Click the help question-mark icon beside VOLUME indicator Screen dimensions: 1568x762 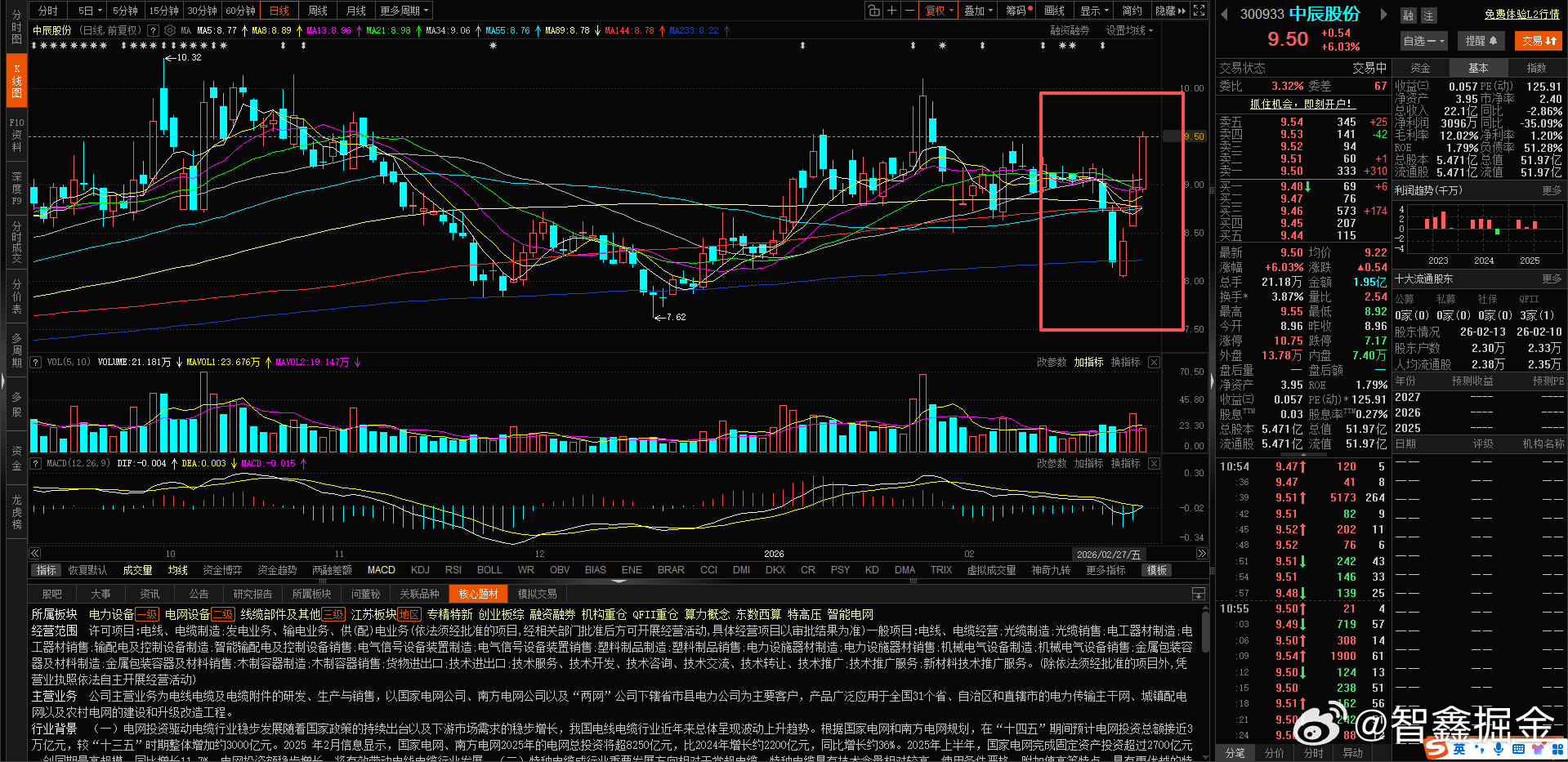tap(35, 362)
